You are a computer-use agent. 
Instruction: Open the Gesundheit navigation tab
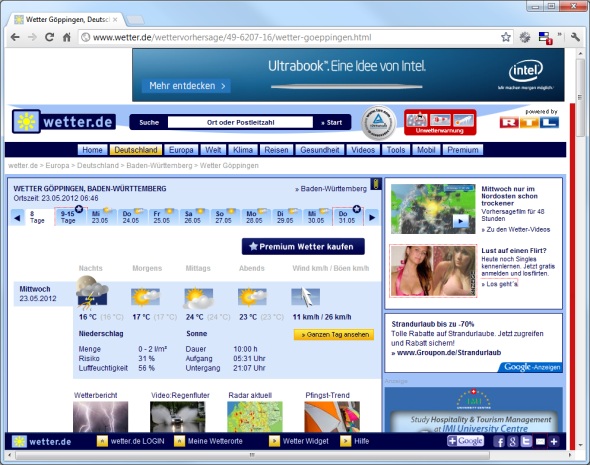click(x=319, y=150)
